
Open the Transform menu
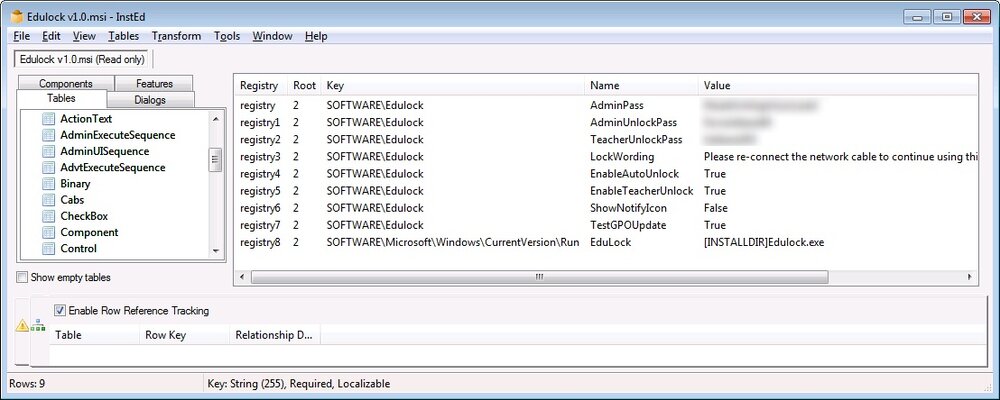tap(177, 36)
